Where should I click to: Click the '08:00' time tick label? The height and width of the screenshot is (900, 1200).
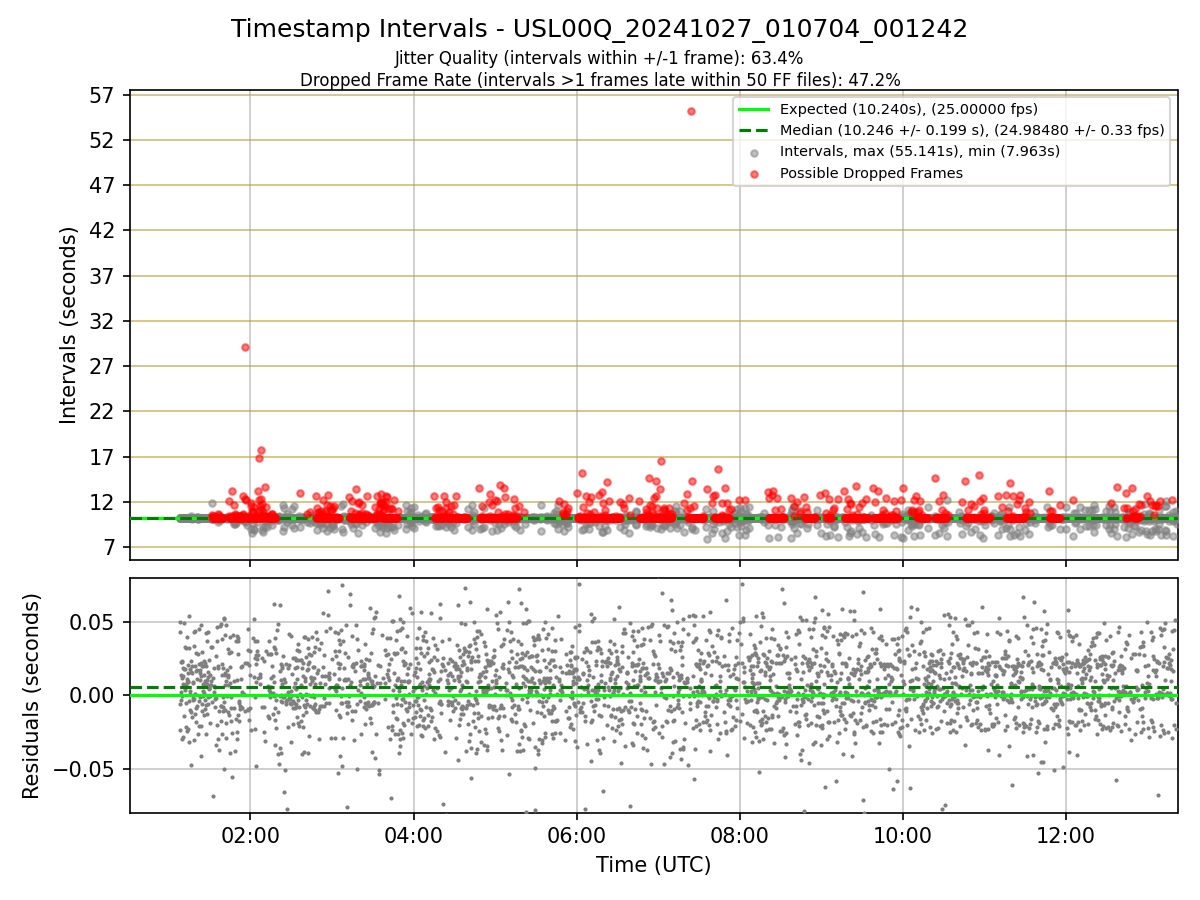(740, 836)
